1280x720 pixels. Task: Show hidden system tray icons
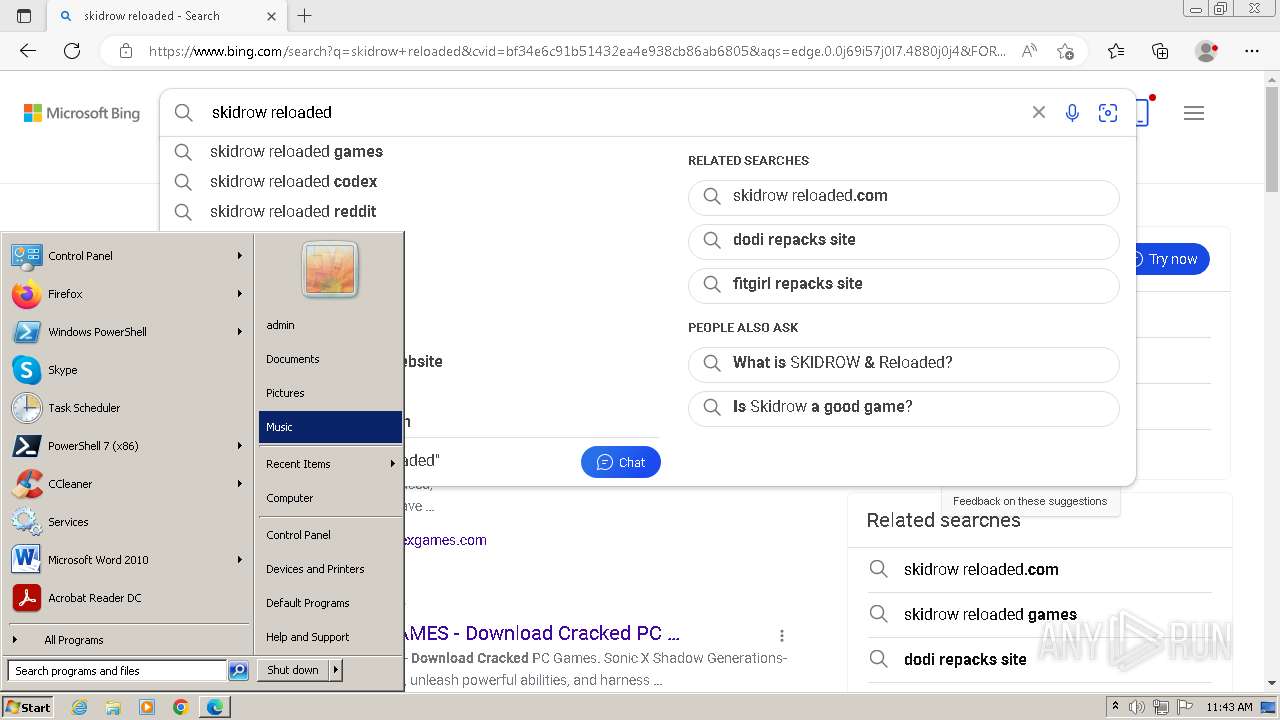click(x=1116, y=707)
